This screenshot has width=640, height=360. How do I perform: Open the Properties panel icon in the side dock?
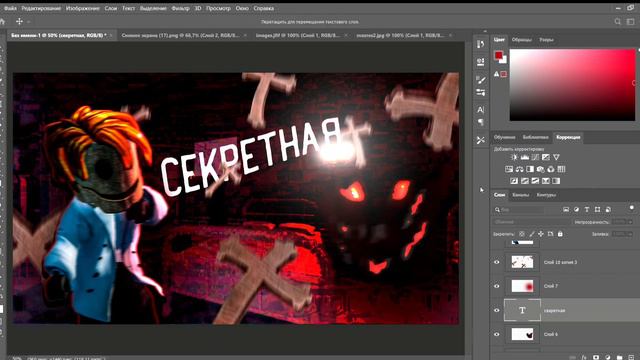pos(480,62)
